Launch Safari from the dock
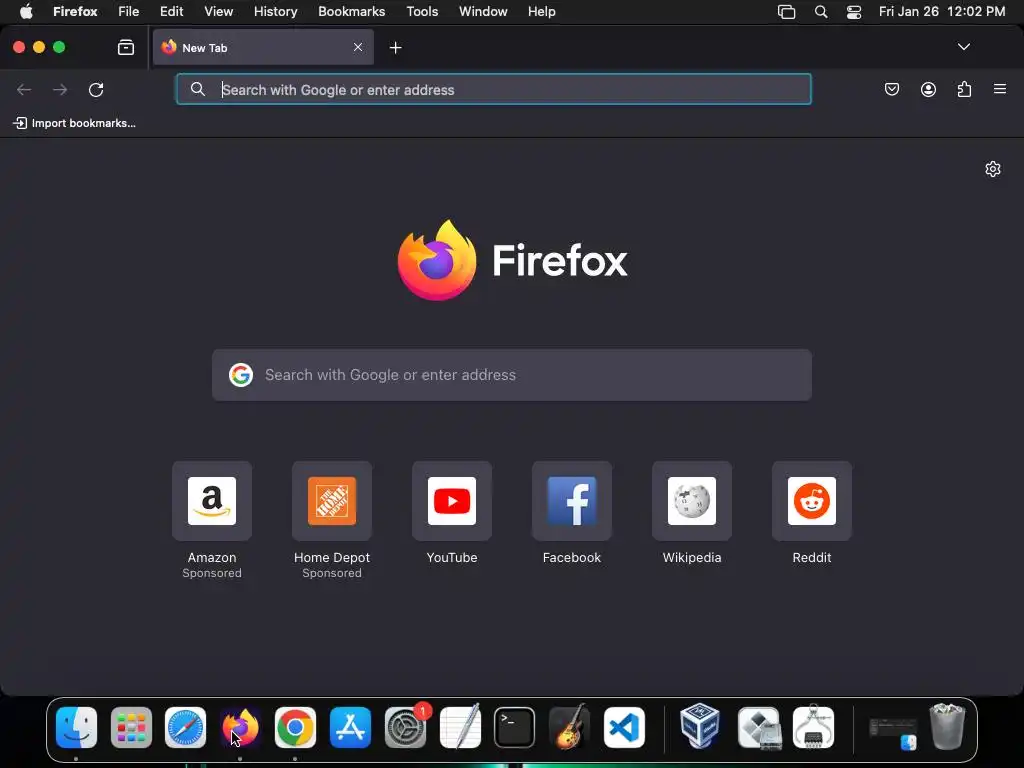The image size is (1024, 768). tap(185, 728)
